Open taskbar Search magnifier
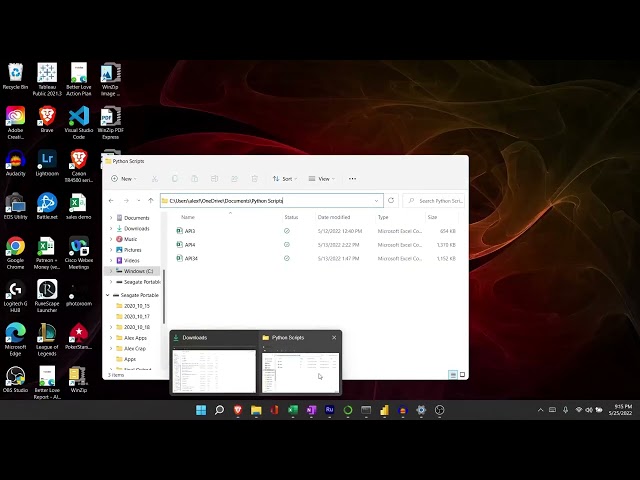640x480 pixels. 219,410
